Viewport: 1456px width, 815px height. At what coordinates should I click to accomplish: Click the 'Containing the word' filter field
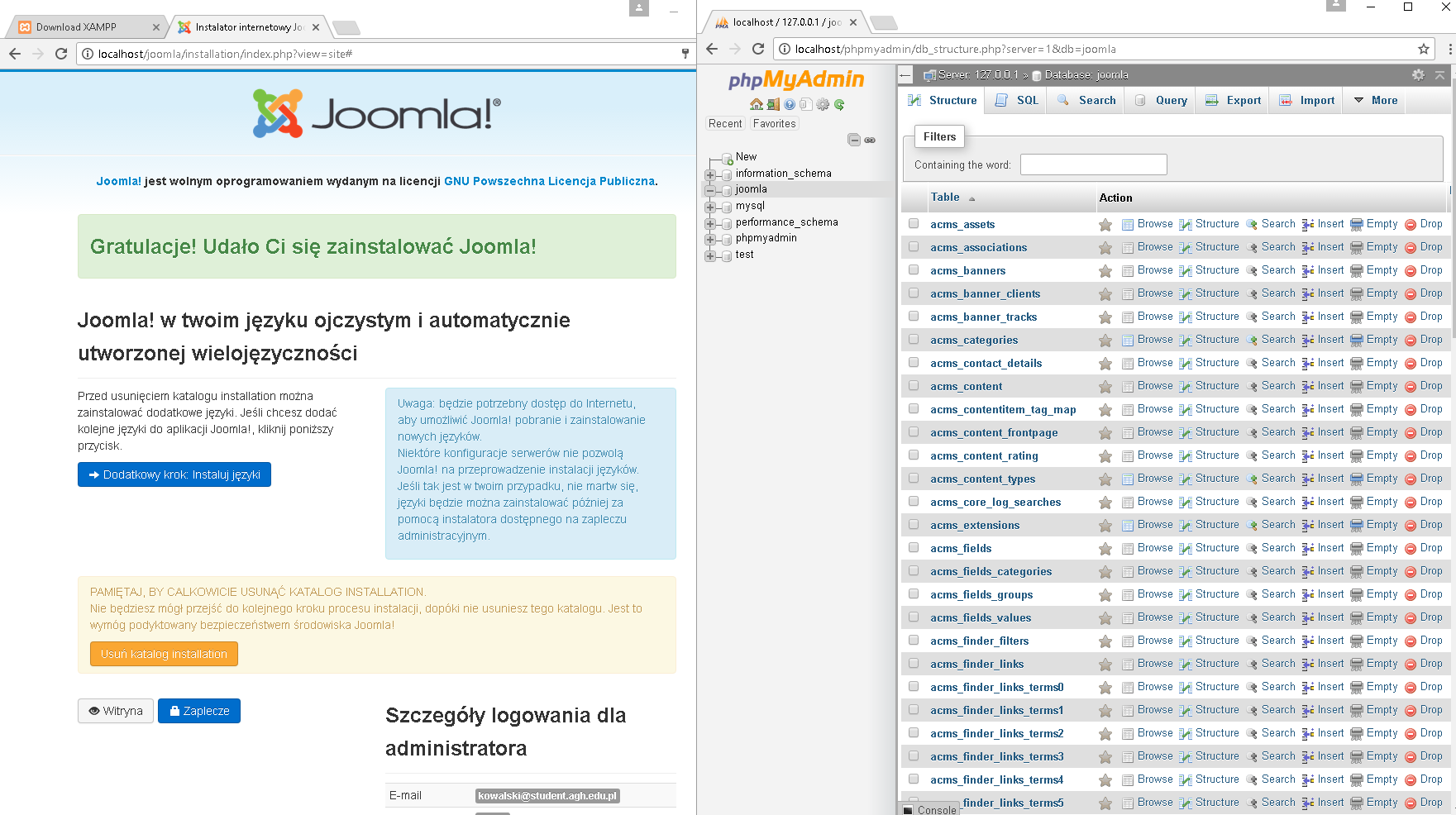tap(1093, 164)
